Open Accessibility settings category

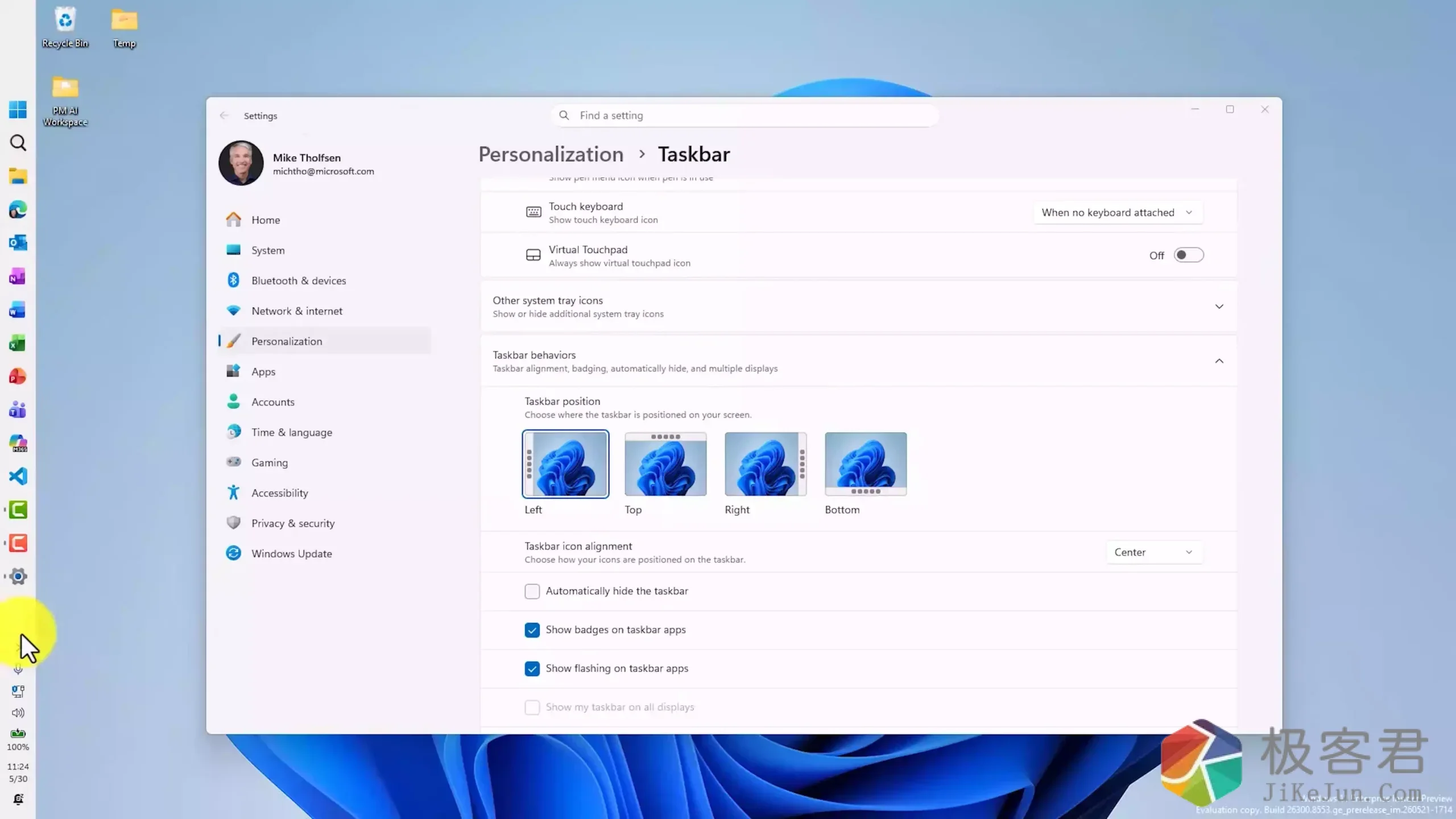(x=324, y=493)
